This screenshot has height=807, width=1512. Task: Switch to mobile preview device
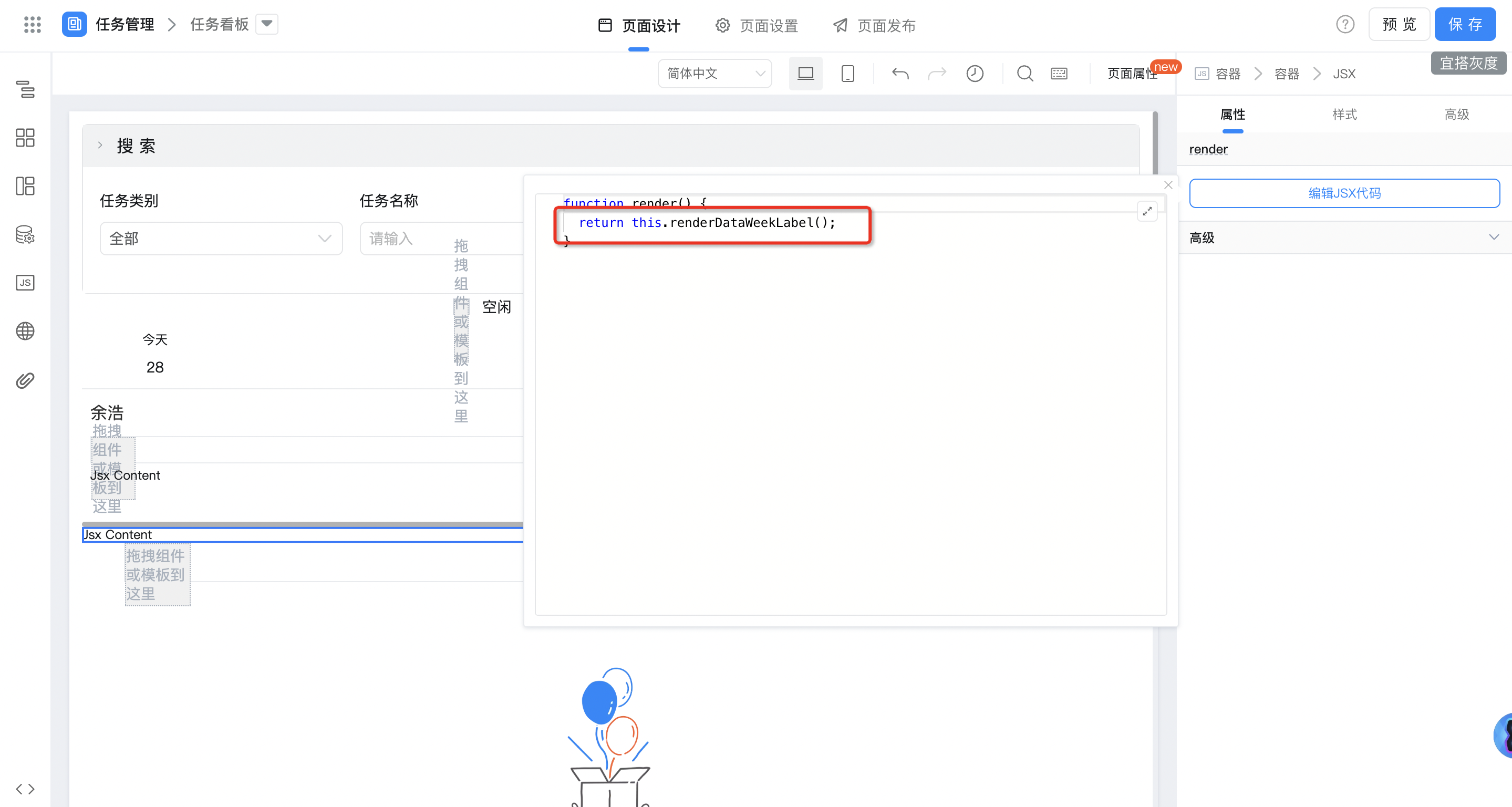(x=847, y=74)
